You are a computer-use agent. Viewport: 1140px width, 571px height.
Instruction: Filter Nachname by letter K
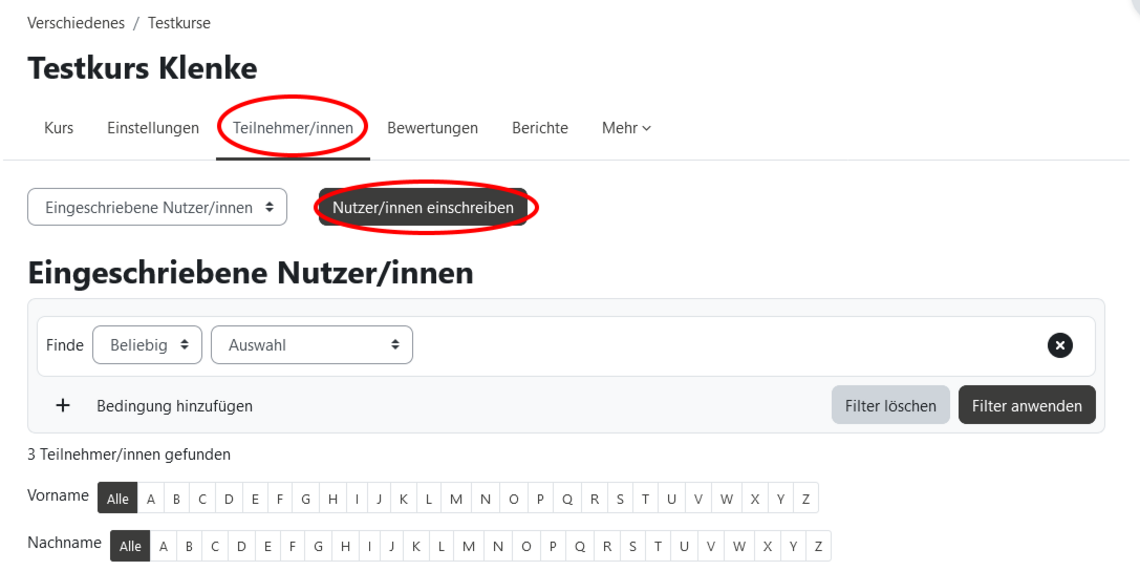pyautogui.click(x=415, y=547)
